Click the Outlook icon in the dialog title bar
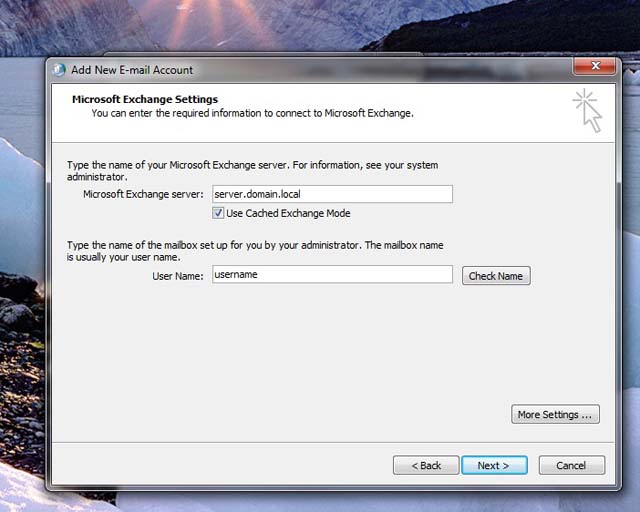This screenshot has height=512, width=640. [x=59, y=70]
